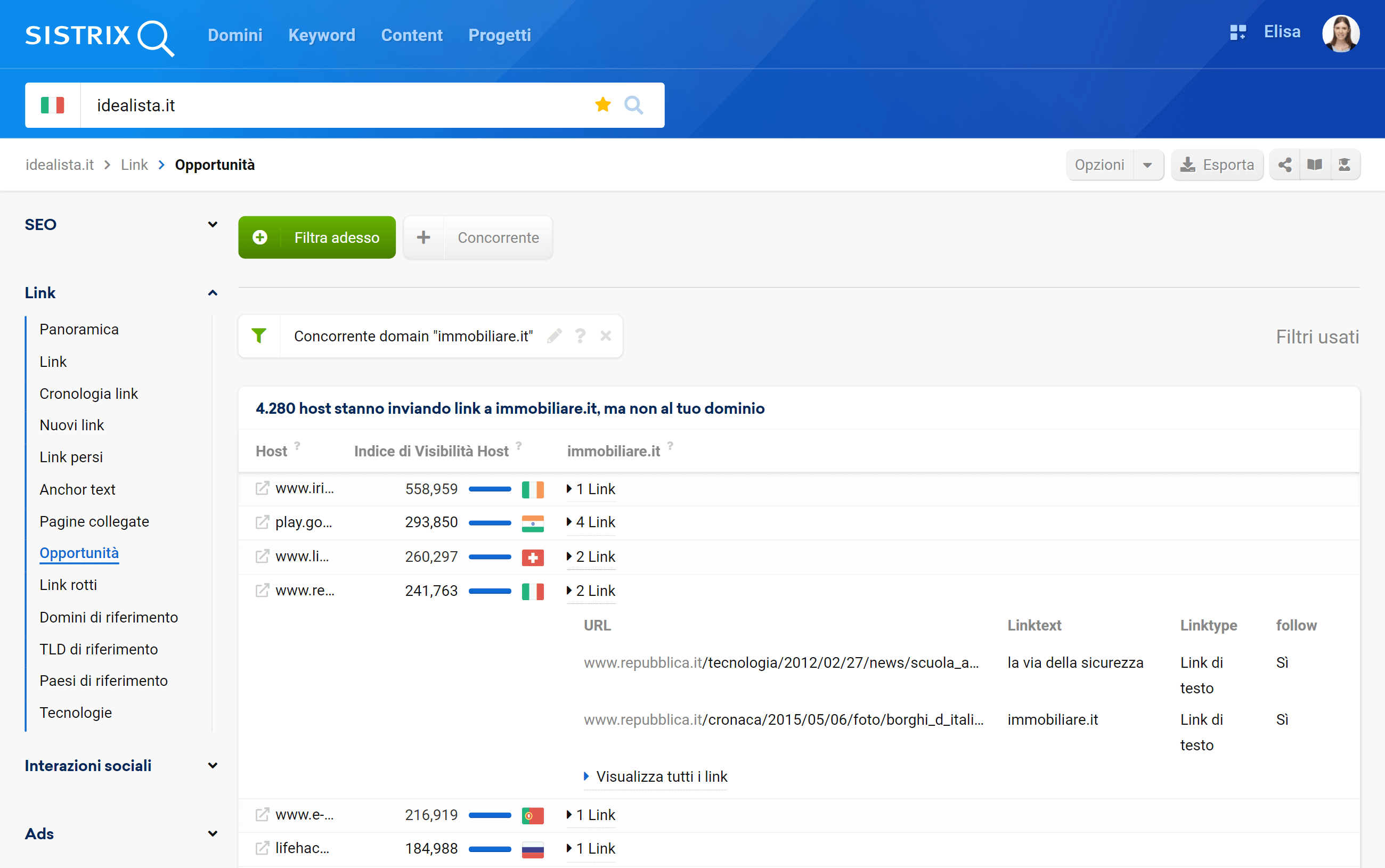Click the Swiss flag in www.li... row
The width and height of the screenshot is (1385, 868).
click(x=532, y=557)
